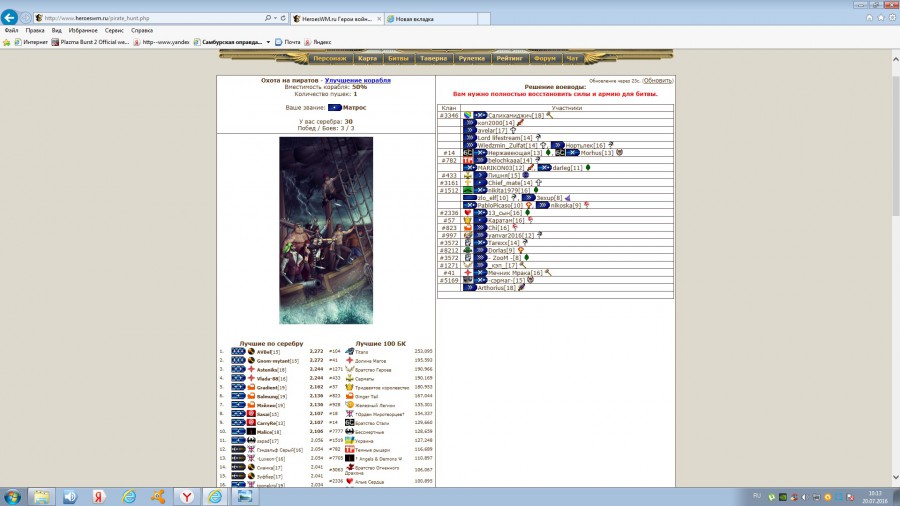This screenshot has width=900, height=506.
Task: Open a new blank tab button
Action: click(x=484, y=19)
